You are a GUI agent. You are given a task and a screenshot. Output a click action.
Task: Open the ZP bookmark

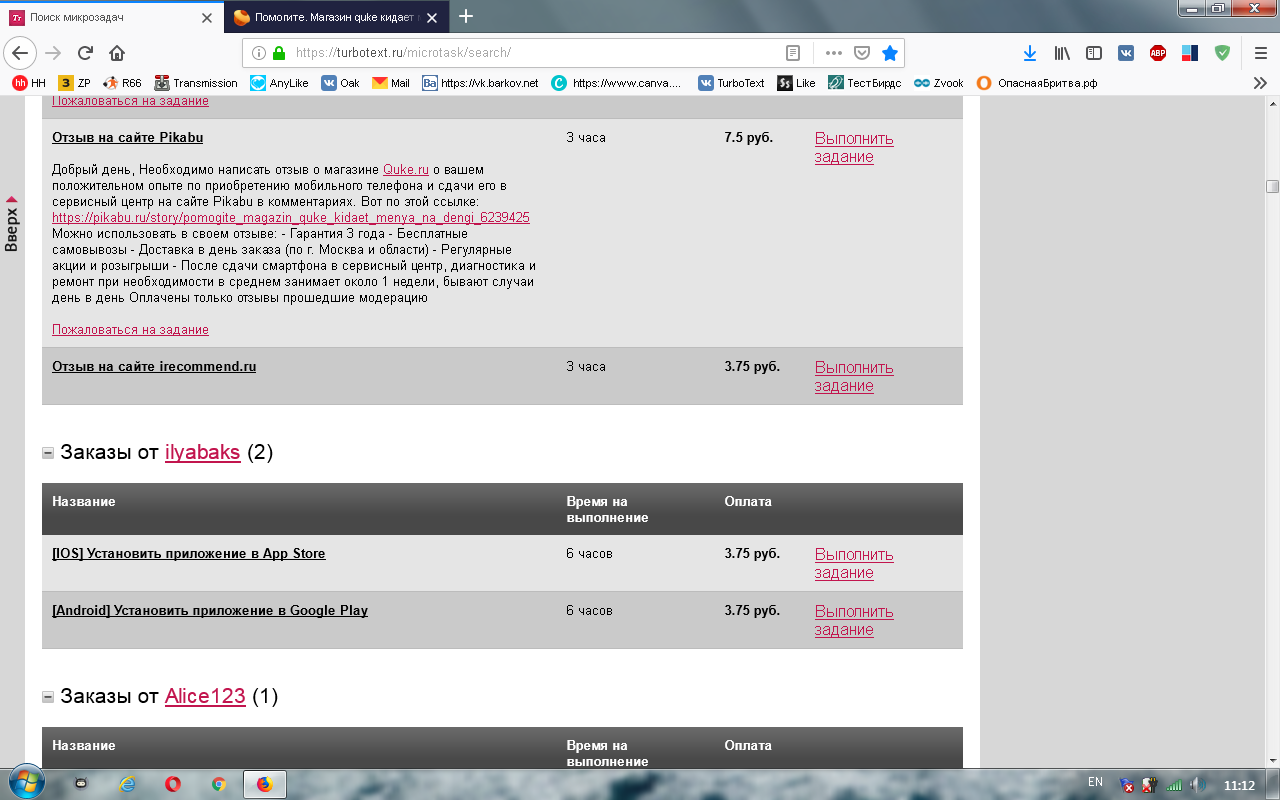click(75, 83)
